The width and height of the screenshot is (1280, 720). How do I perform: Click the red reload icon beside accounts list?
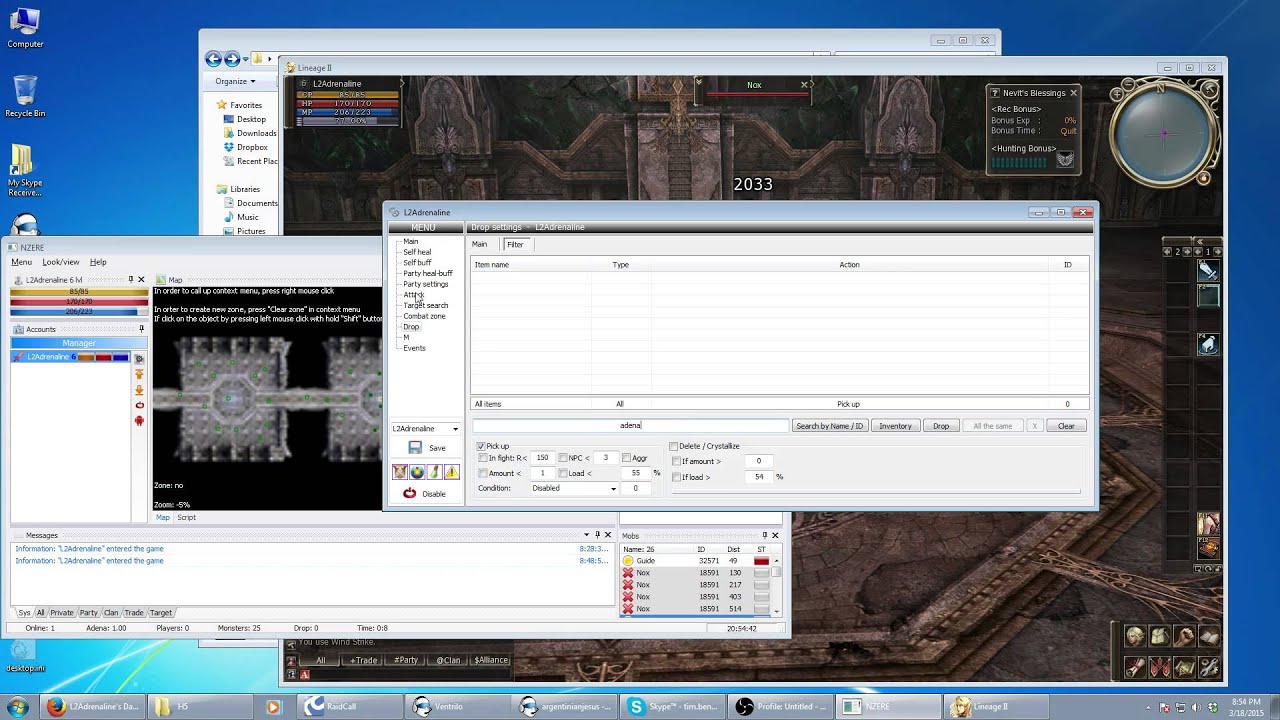[139, 405]
